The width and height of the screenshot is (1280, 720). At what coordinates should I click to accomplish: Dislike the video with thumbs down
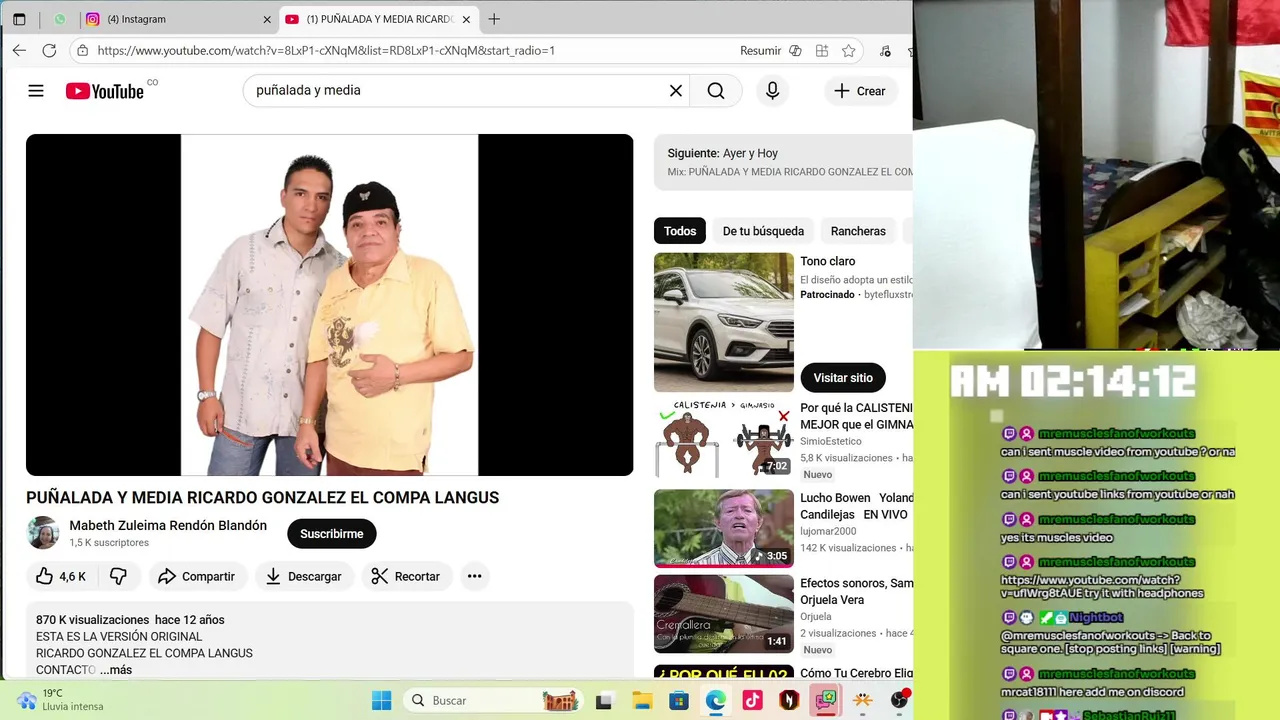point(118,576)
